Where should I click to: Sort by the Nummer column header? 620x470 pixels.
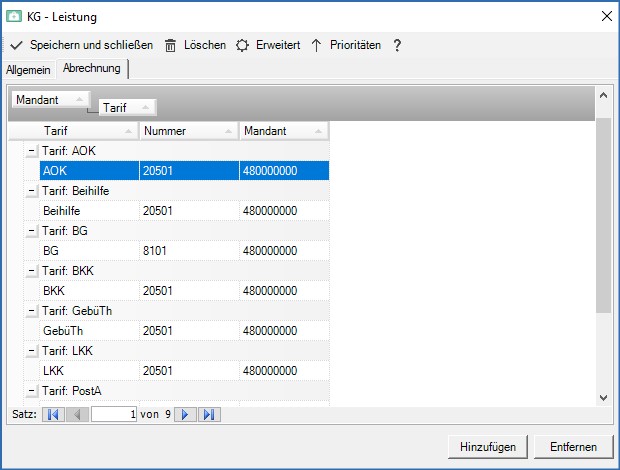pyautogui.click(x=187, y=131)
